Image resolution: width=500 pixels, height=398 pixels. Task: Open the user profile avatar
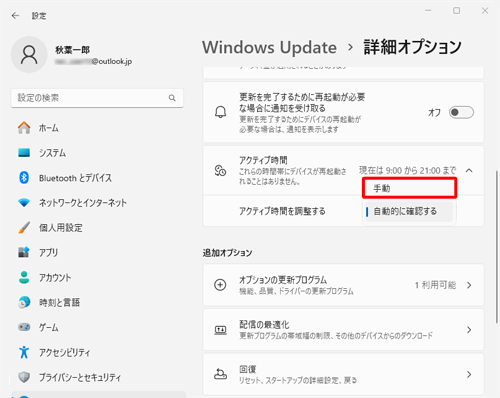tap(29, 55)
